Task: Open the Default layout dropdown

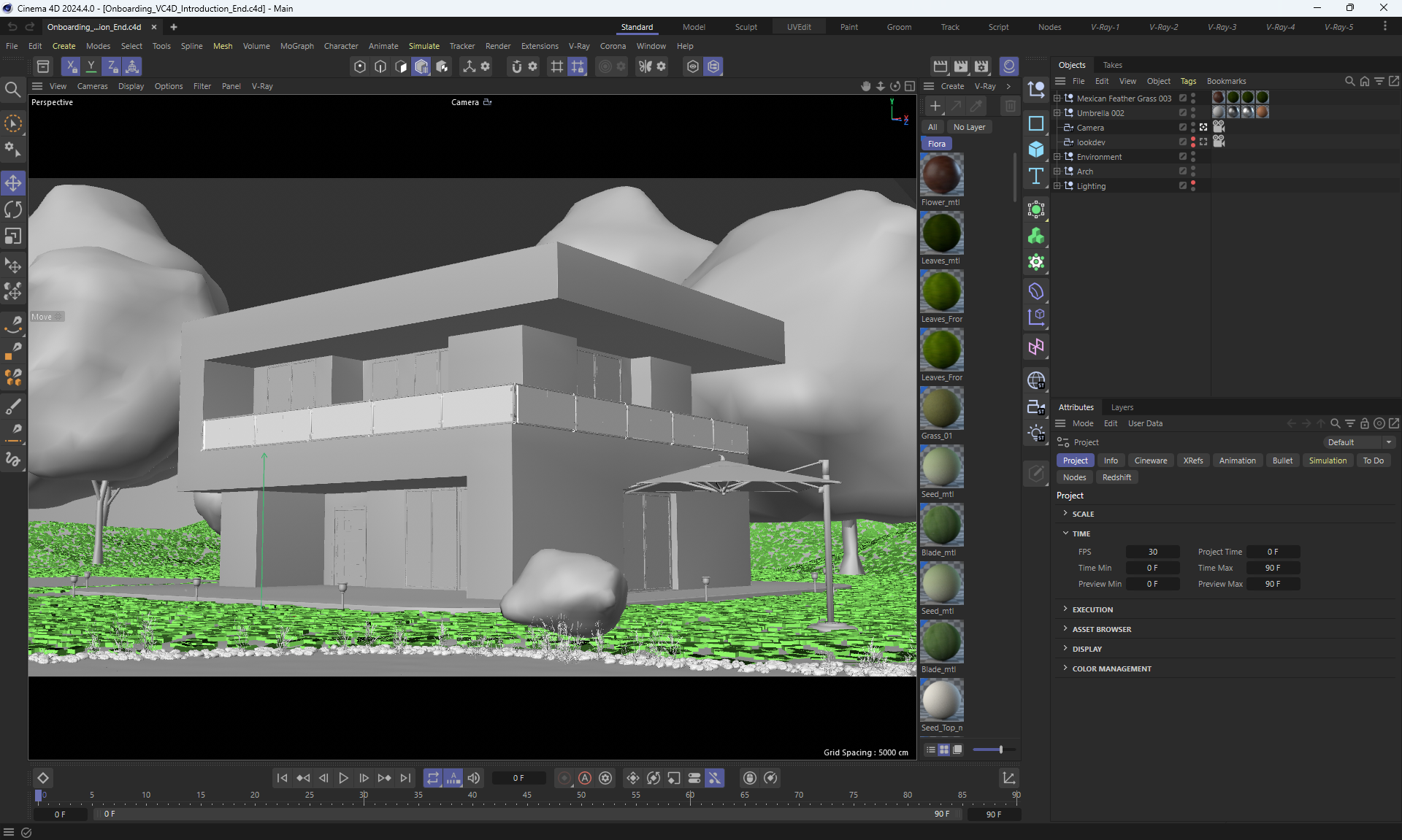Action: [x=1359, y=442]
